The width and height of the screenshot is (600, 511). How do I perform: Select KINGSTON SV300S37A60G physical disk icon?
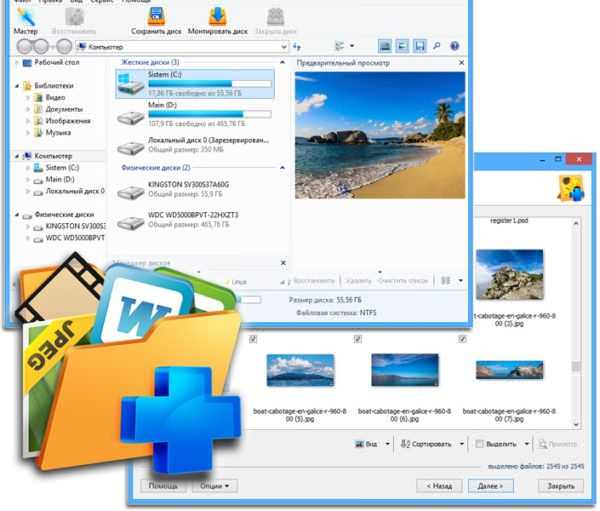(x=130, y=192)
